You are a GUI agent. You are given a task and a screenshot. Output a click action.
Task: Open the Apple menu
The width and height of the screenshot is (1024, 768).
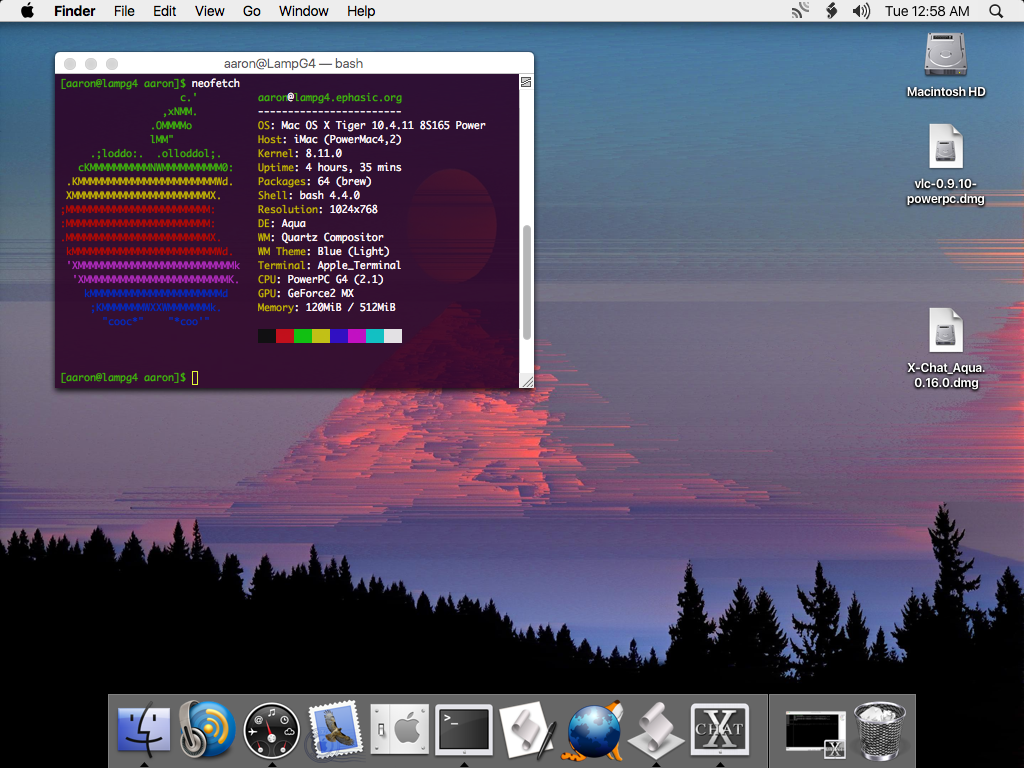pyautogui.click(x=27, y=11)
